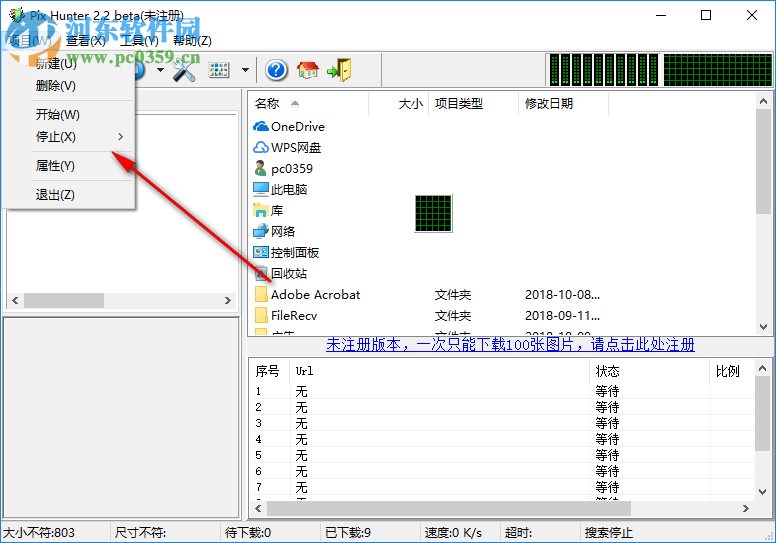Expand the dropdown arrow next to thumbnail view icon

point(245,70)
